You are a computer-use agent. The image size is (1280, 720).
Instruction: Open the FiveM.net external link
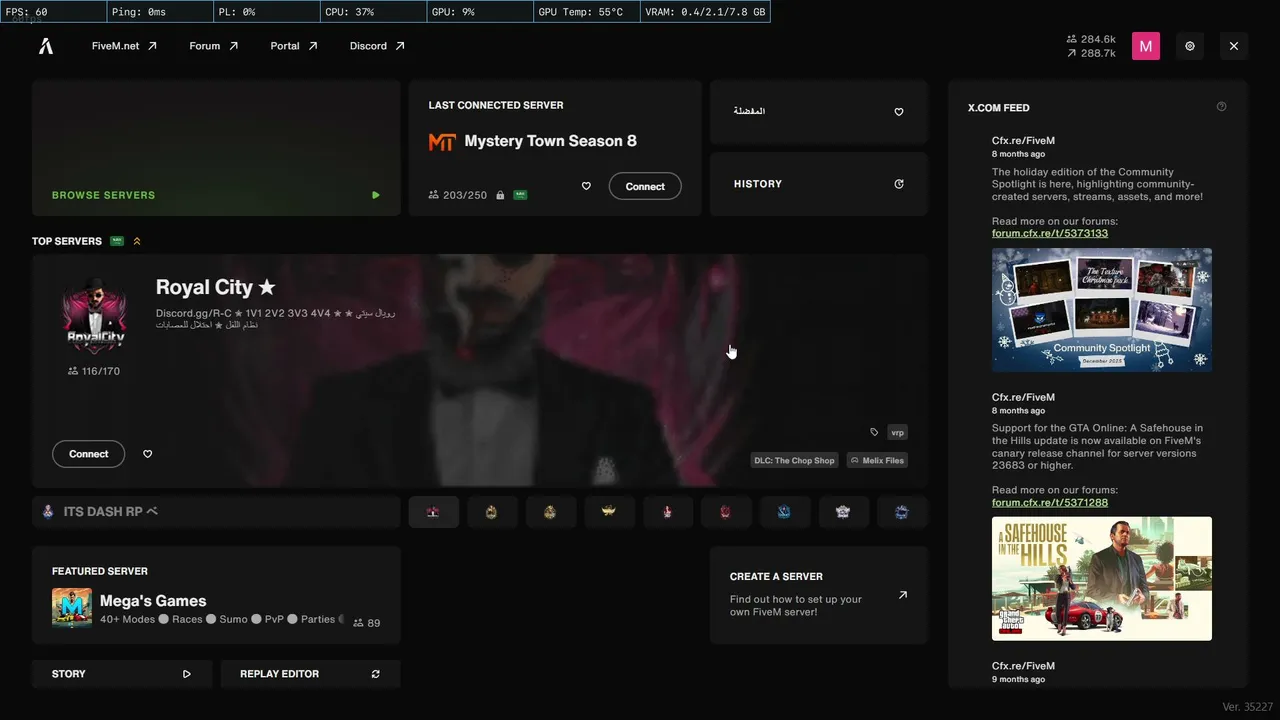[x=124, y=46]
